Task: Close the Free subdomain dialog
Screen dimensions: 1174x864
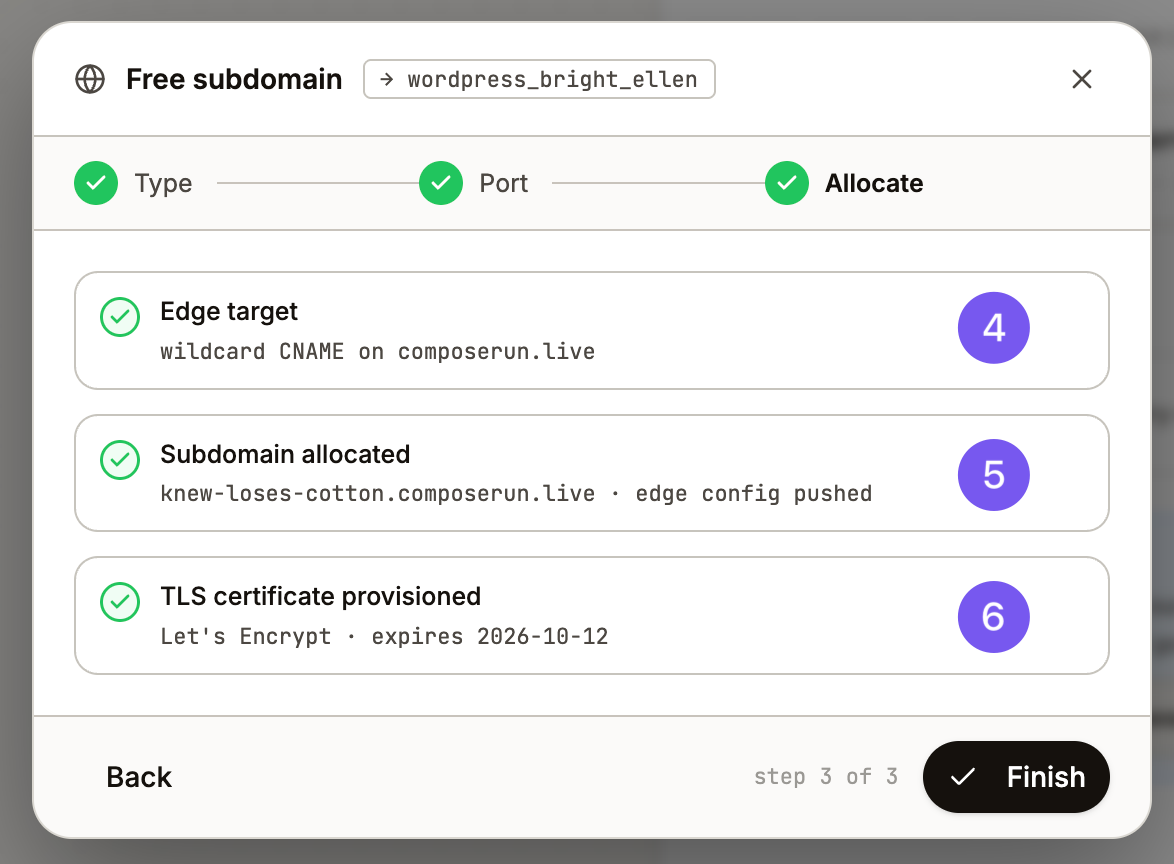Action: tap(1081, 79)
